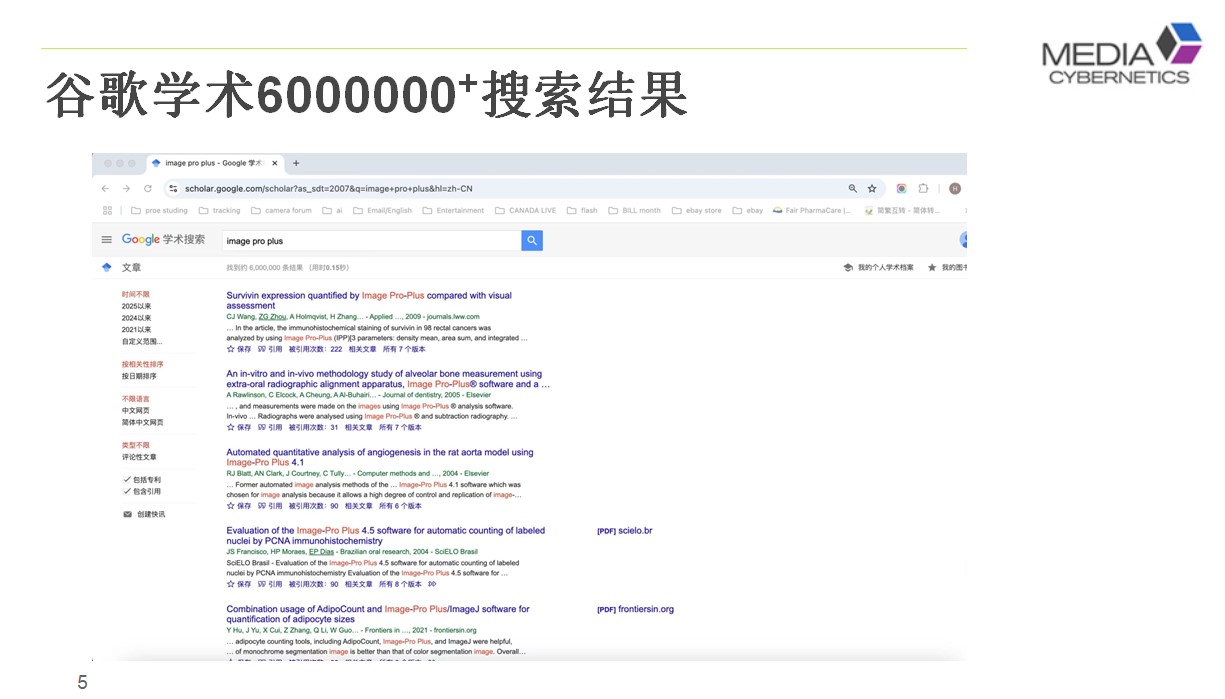
Task: Open the browser extensions puzzle icon
Action: tap(923, 188)
